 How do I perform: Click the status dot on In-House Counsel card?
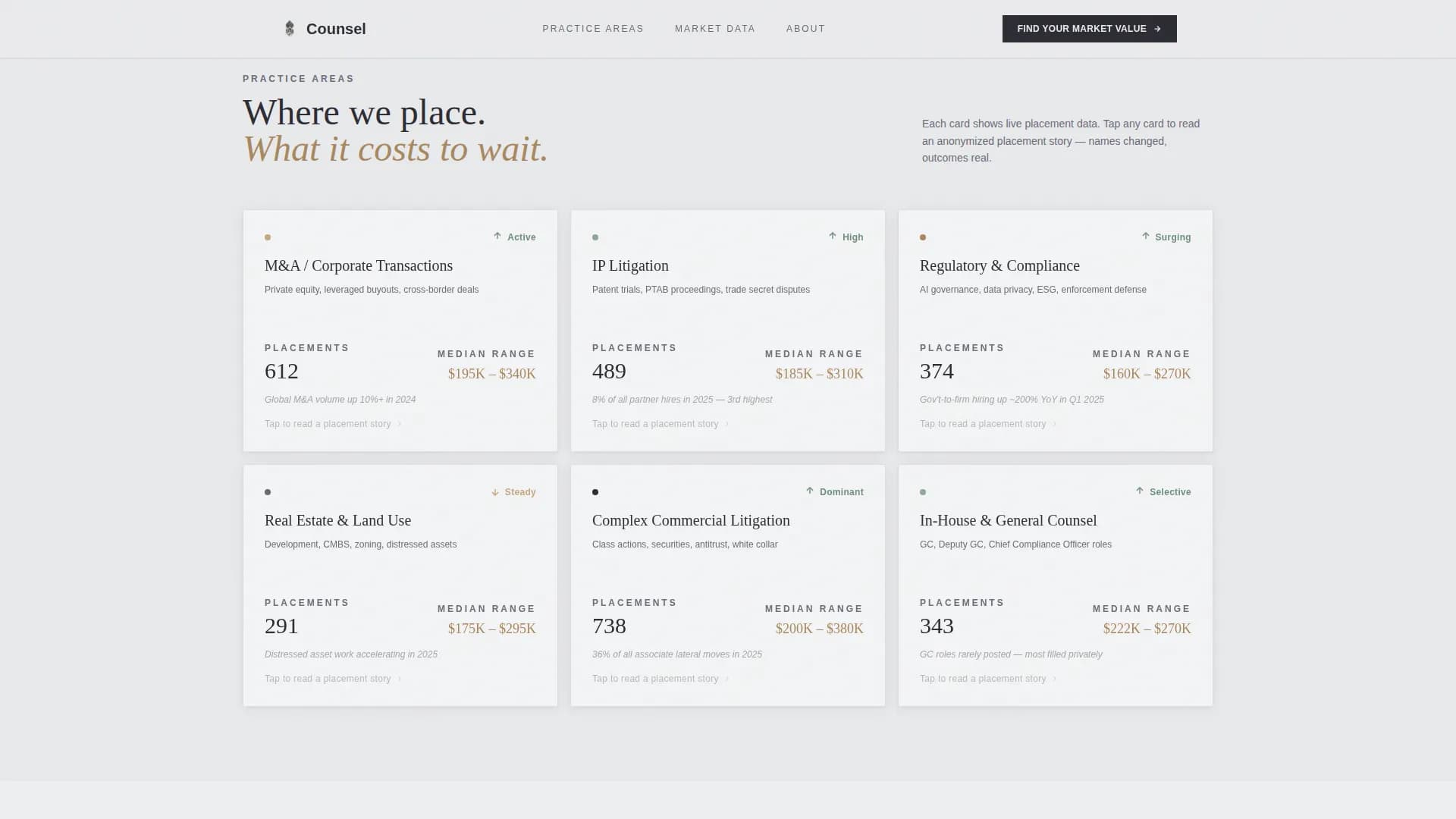tap(923, 492)
